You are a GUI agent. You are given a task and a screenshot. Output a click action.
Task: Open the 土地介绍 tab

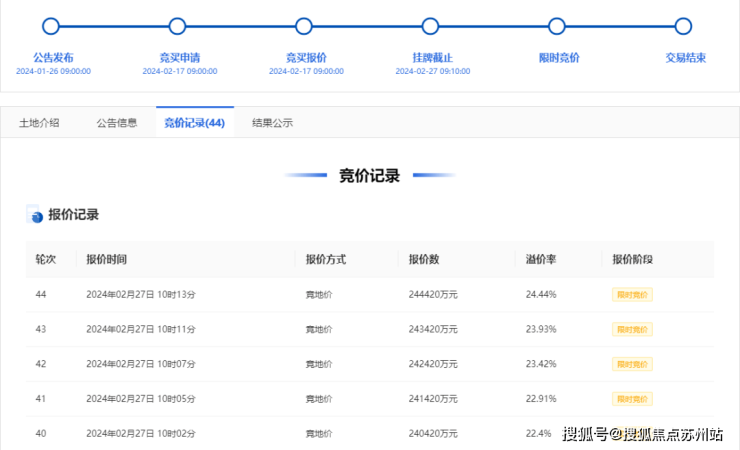click(39, 123)
